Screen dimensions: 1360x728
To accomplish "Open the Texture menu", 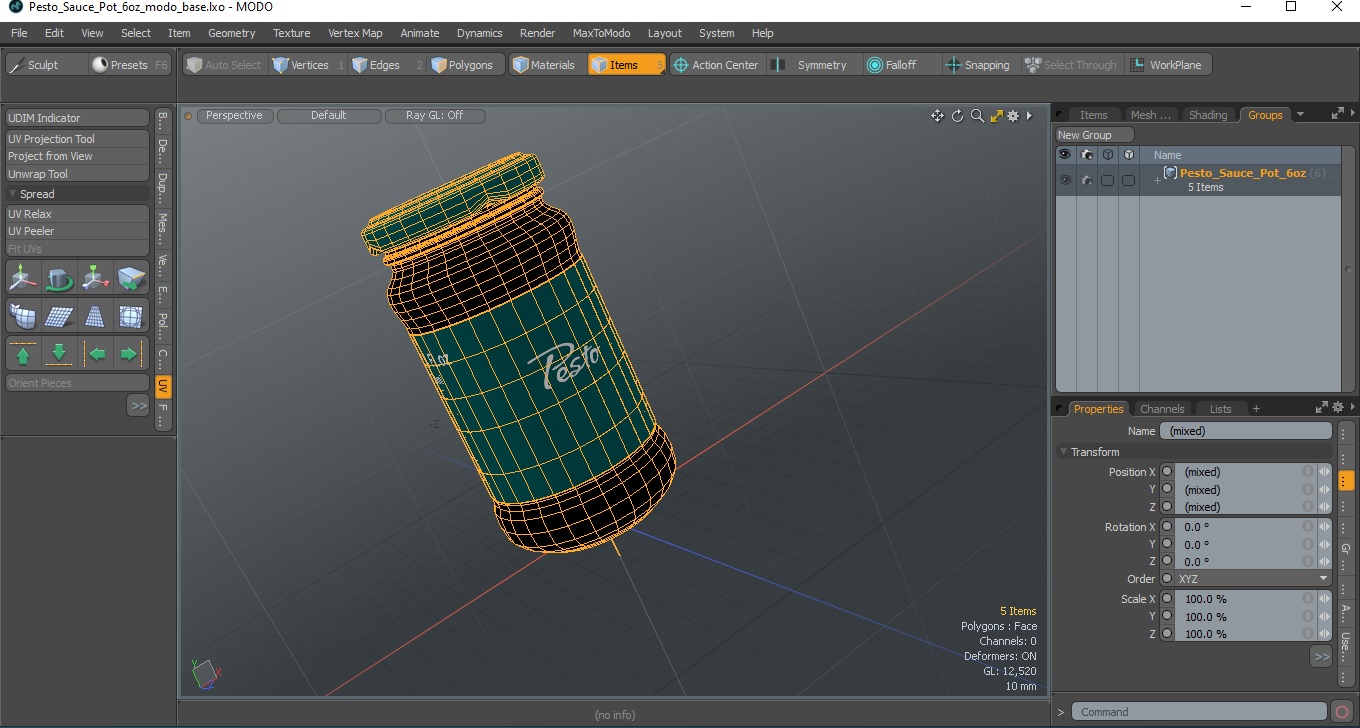I will pyautogui.click(x=291, y=33).
